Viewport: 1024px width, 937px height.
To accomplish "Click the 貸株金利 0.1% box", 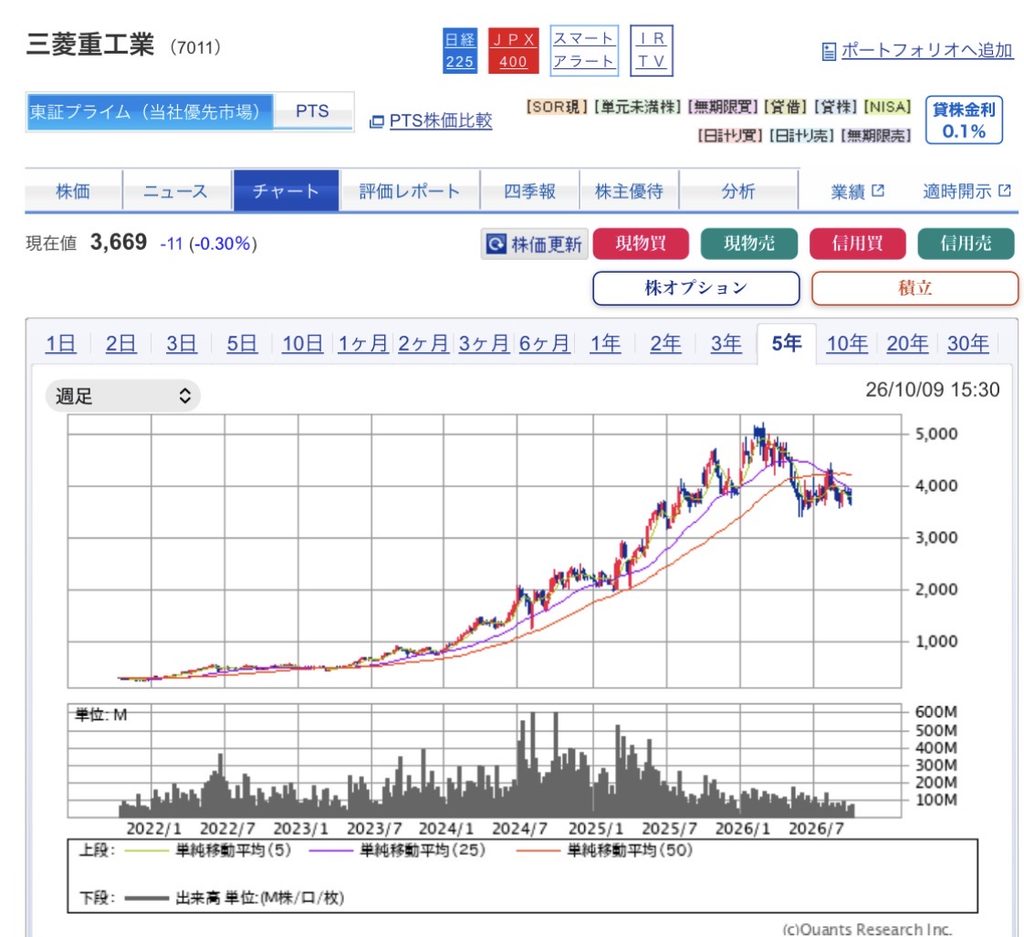I will (x=964, y=119).
